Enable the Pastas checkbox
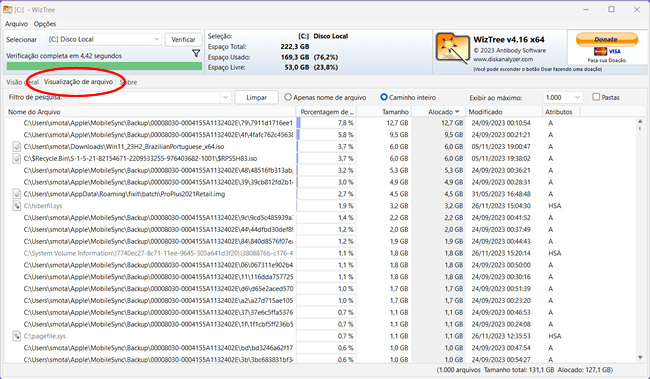Screen dimensions: 650x379 click(596, 97)
